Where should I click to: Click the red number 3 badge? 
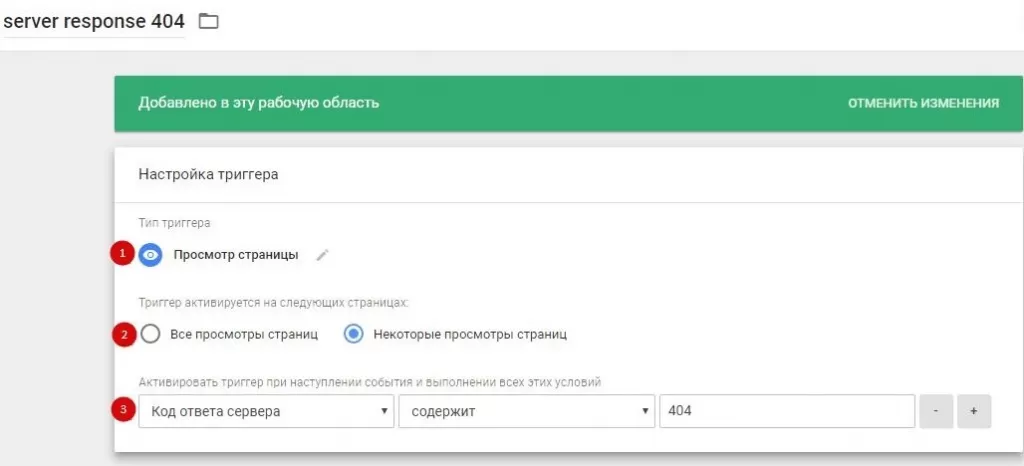pyautogui.click(x=123, y=410)
